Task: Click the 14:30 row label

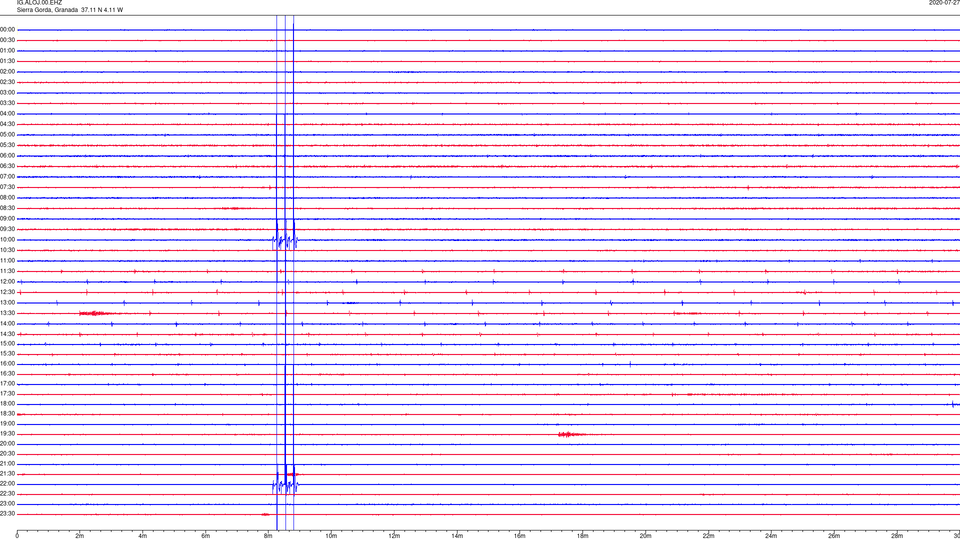Action: pyautogui.click(x=7, y=334)
